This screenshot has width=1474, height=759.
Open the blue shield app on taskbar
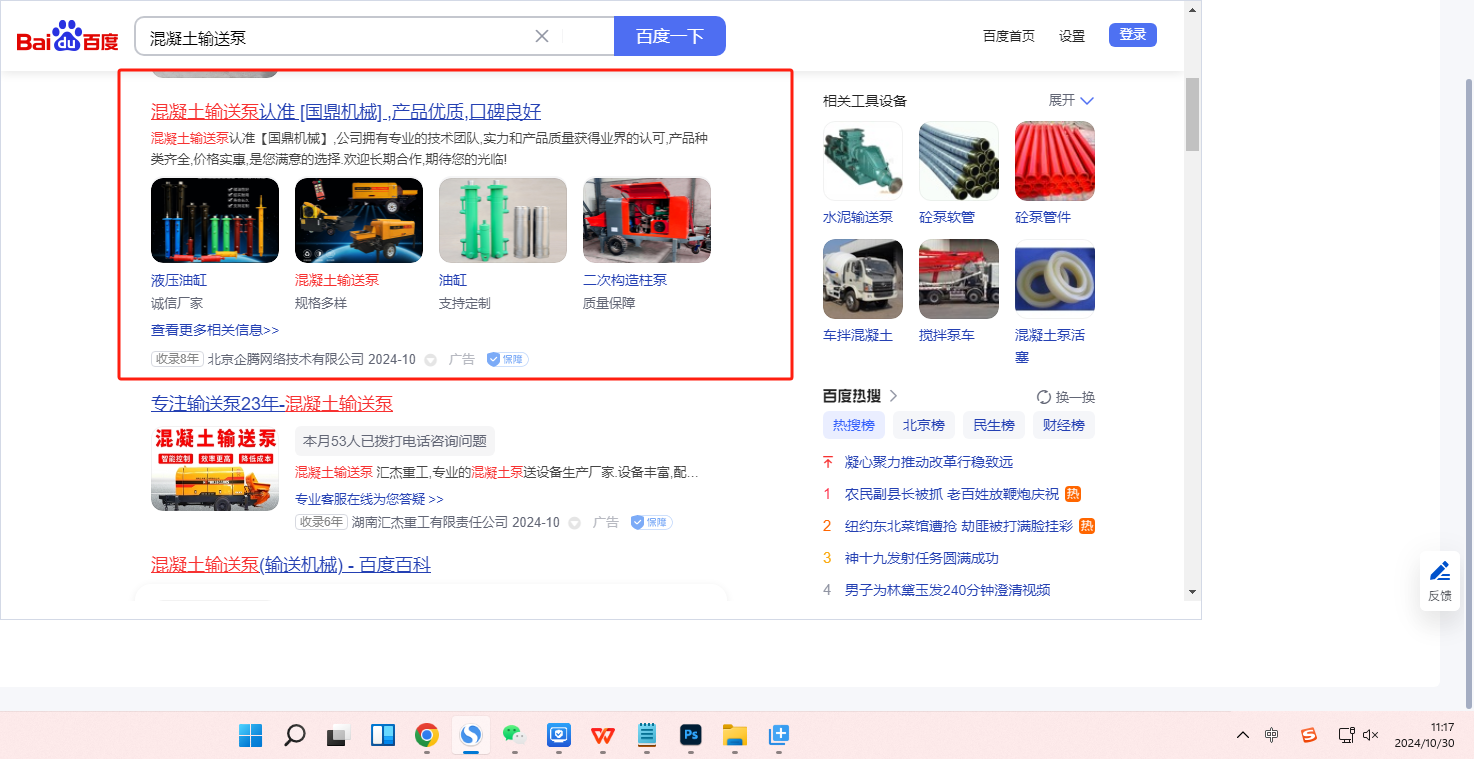click(x=559, y=736)
